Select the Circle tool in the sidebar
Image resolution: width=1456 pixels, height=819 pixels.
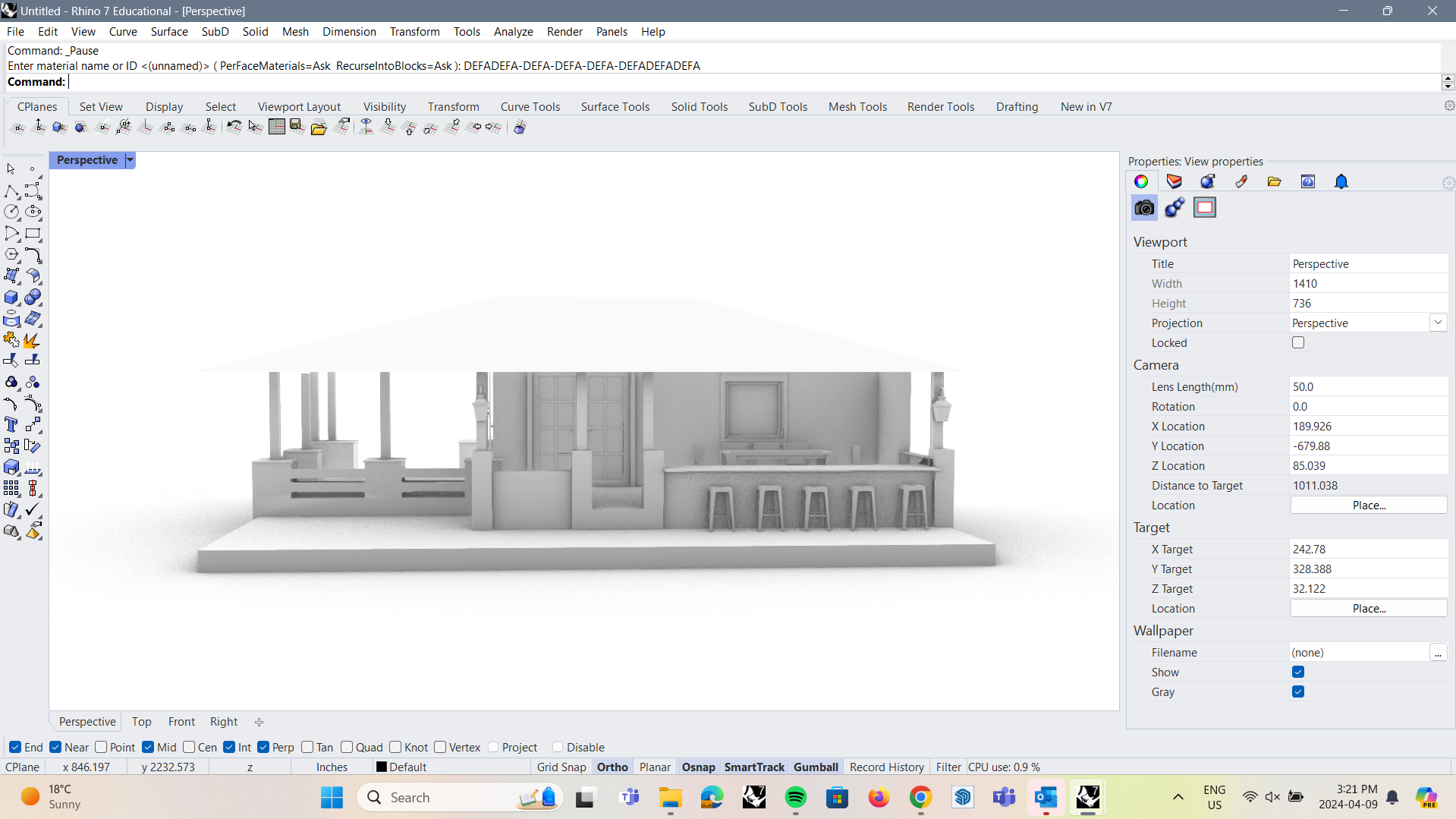[x=12, y=212]
